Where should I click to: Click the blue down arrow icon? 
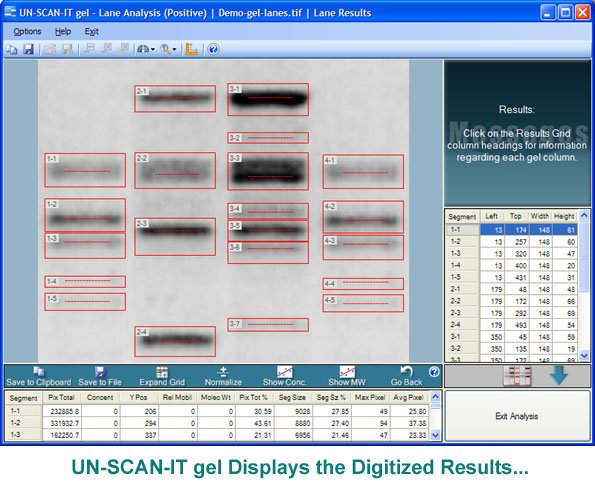pos(559,375)
